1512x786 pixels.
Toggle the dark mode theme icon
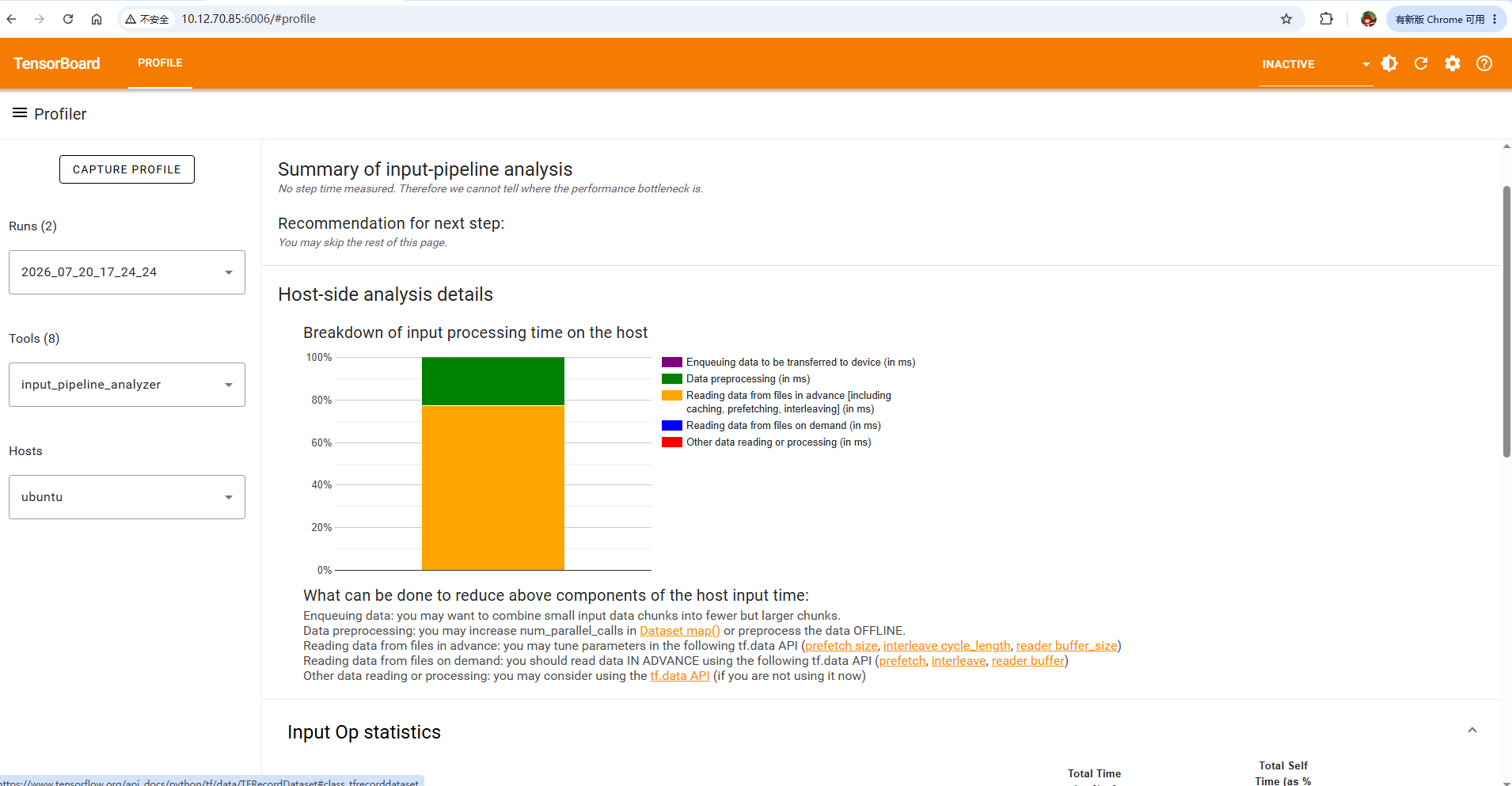1389,63
